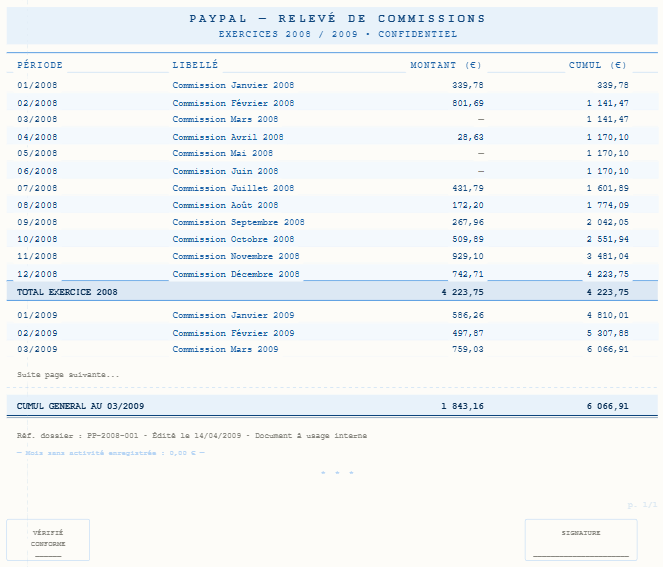This screenshot has width=663, height=567.
Task: Click the Réf. dossier footer line
Action: point(192,436)
